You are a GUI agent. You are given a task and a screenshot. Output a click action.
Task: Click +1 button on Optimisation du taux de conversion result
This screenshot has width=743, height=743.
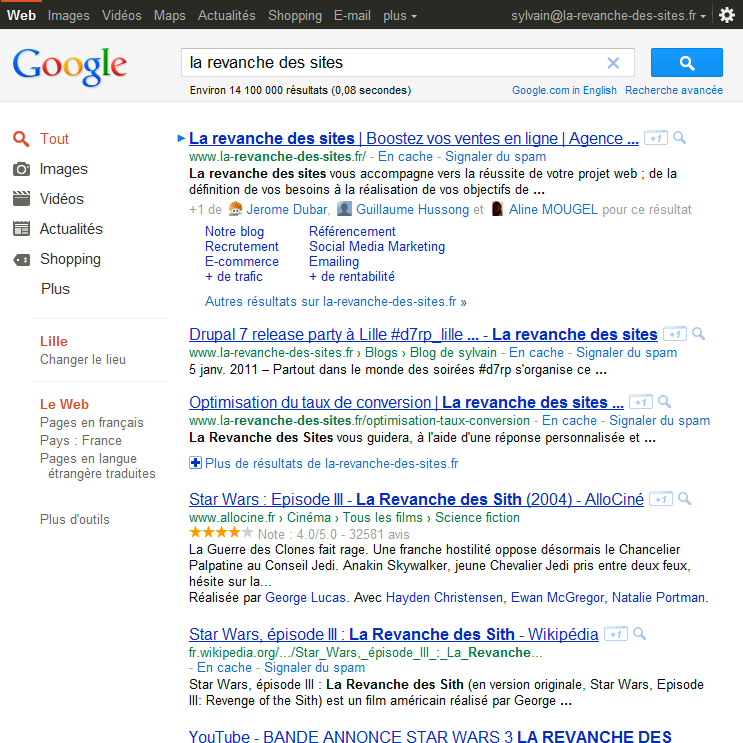(x=641, y=402)
